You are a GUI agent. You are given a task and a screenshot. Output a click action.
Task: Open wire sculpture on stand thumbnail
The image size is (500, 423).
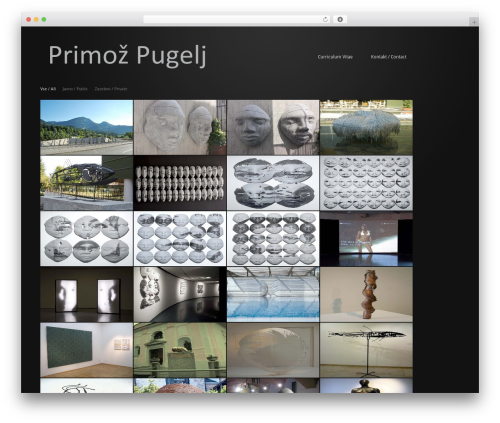tap(366, 350)
